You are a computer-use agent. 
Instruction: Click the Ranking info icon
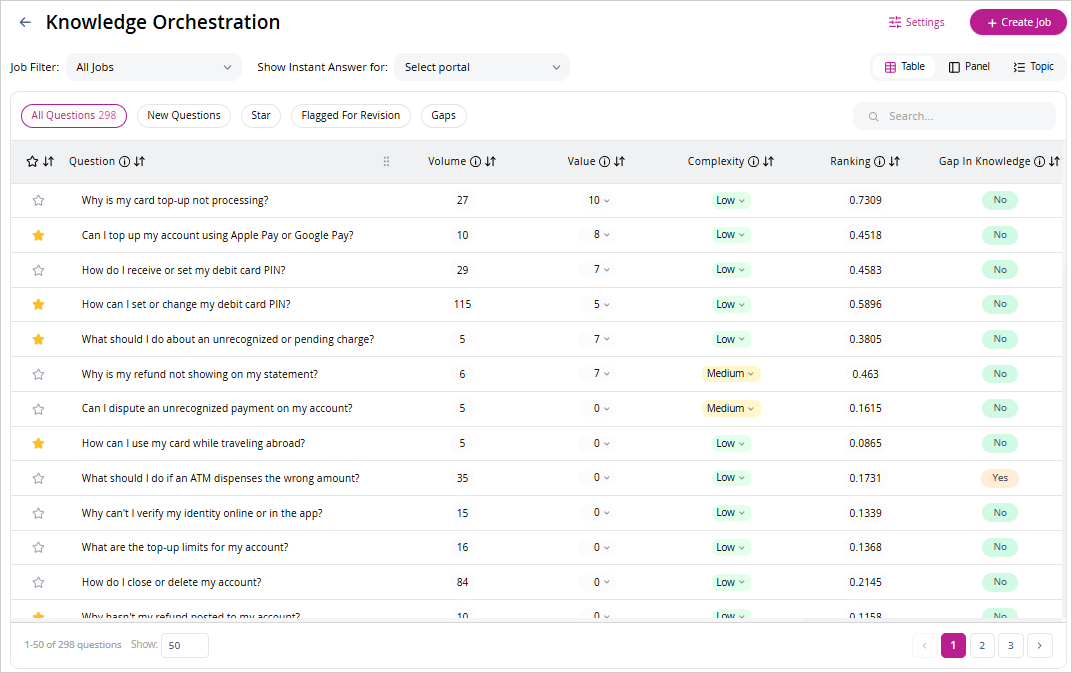(x=879, y=161)
